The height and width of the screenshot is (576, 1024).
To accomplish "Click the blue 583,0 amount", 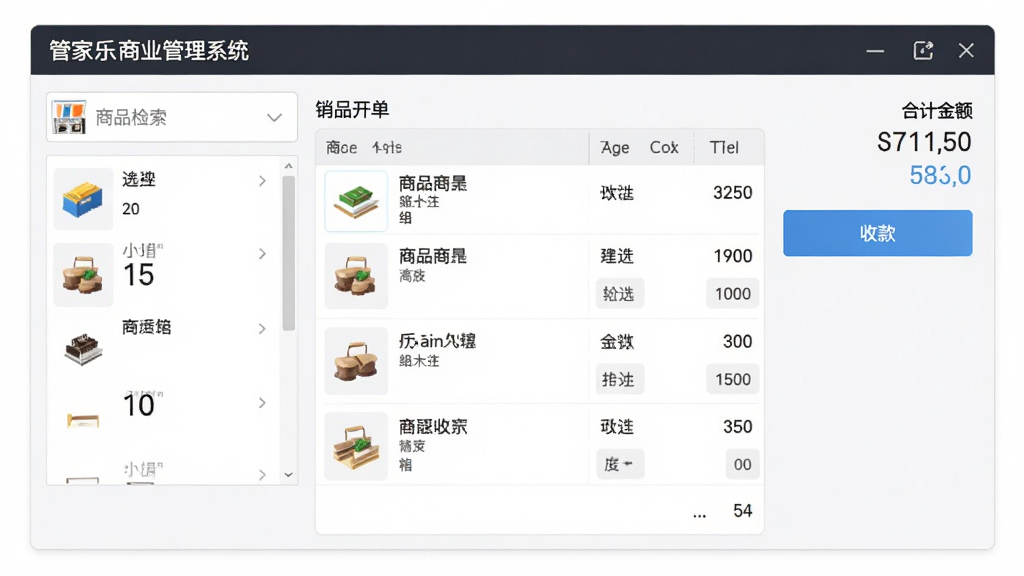I will tap(940, 175).
